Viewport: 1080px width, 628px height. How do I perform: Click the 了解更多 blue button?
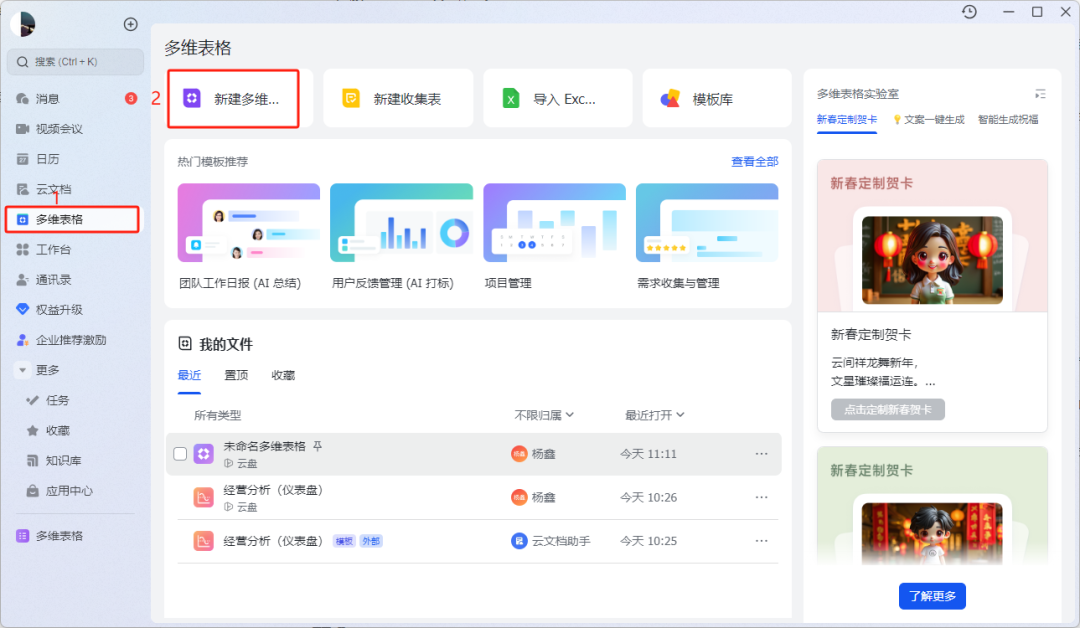point(932,596)
